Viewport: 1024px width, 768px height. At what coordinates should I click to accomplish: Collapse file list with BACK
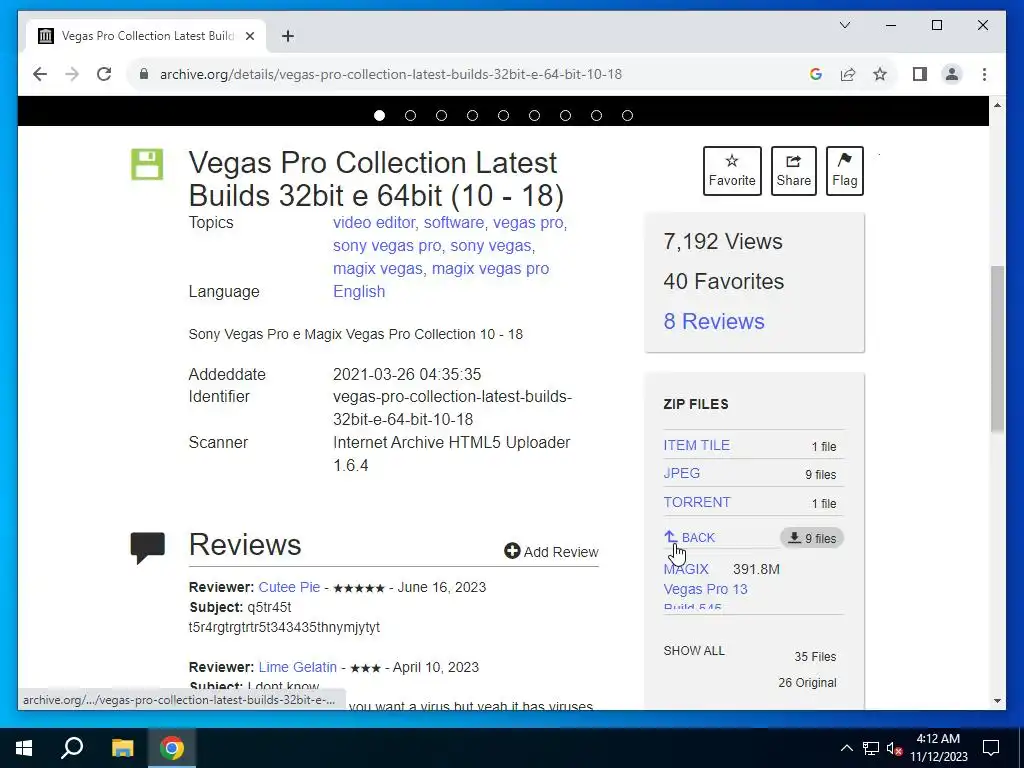(x=690, y=537)
